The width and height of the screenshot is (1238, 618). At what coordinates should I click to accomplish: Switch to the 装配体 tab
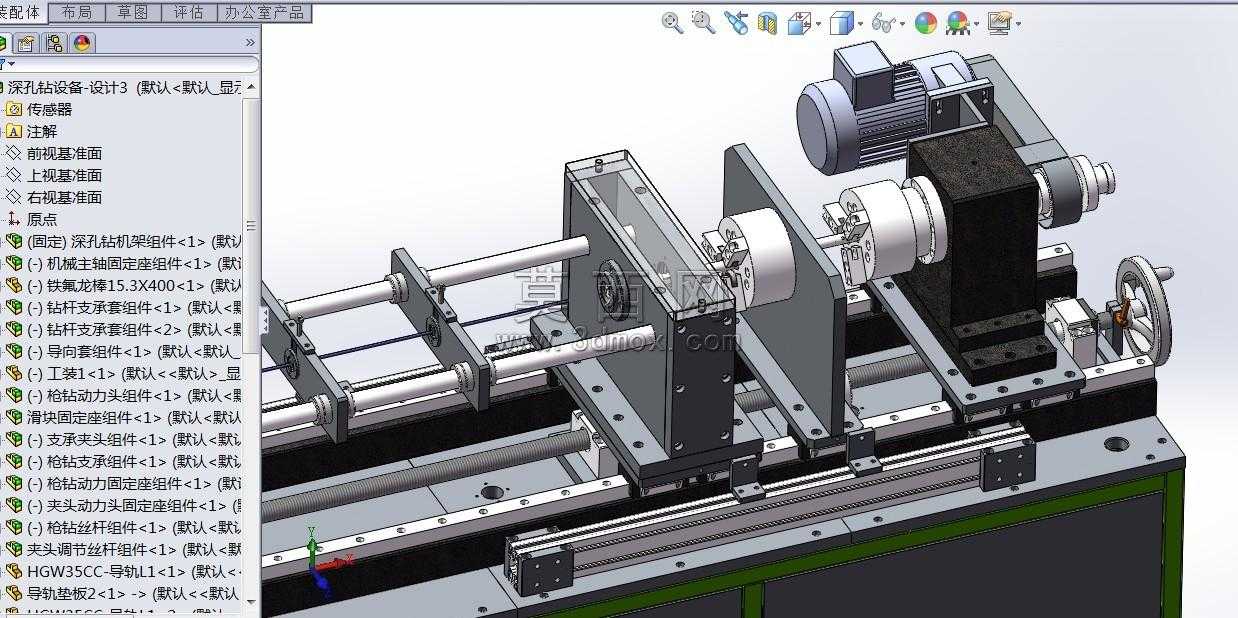pyautogui.click(x=22, y=12)
